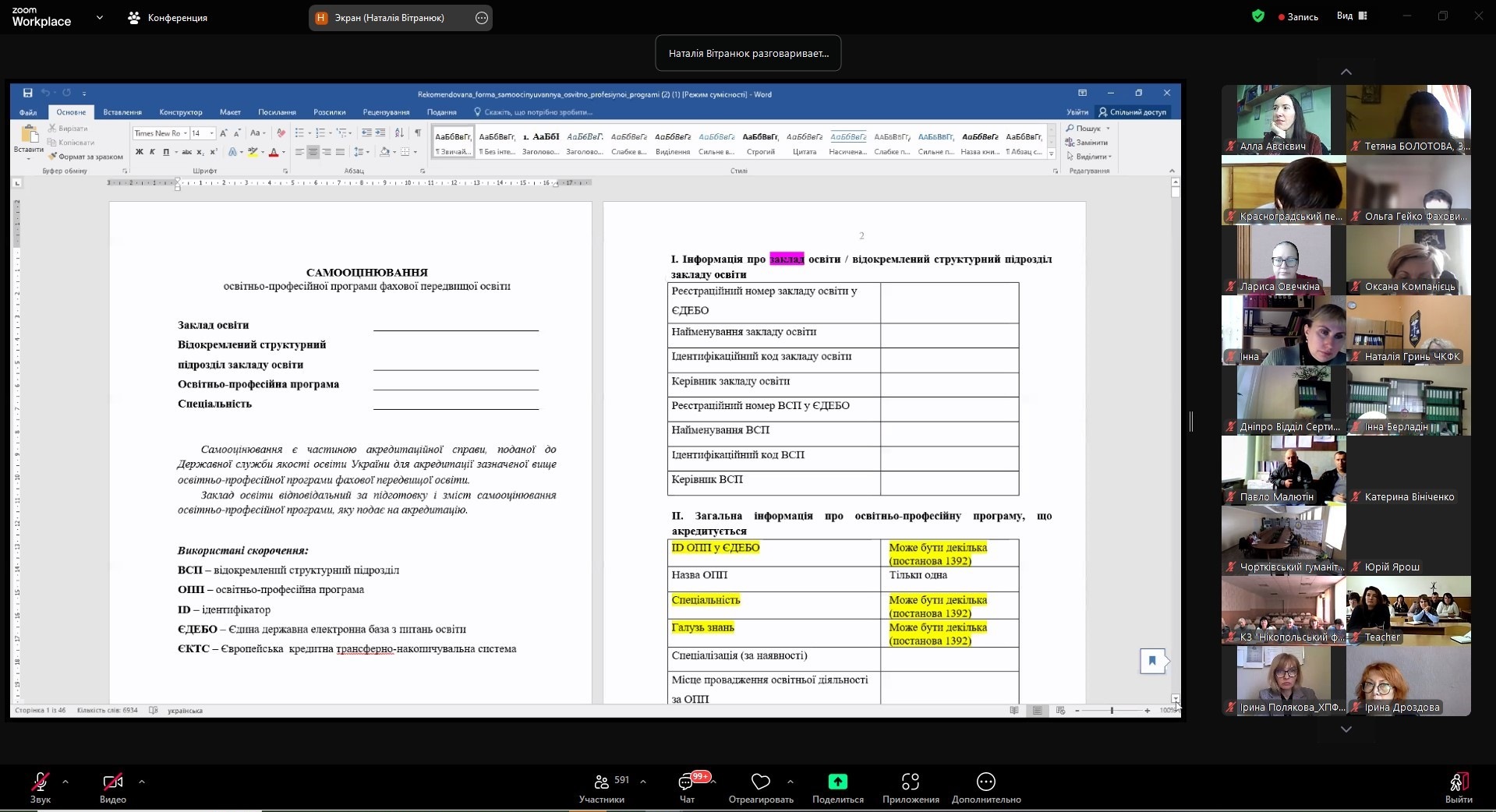
Task: Open the Reactions heart icon
Action: (x=760, y=782)
